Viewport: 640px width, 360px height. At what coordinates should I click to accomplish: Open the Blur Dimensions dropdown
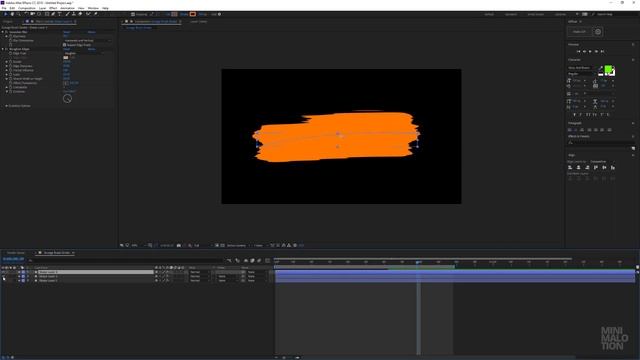point(87,41)
